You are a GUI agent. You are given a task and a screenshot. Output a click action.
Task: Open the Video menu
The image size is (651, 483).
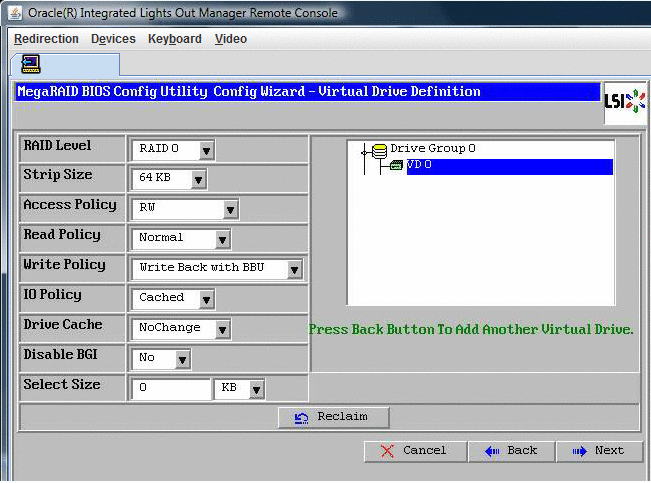[x=231, y=39]
